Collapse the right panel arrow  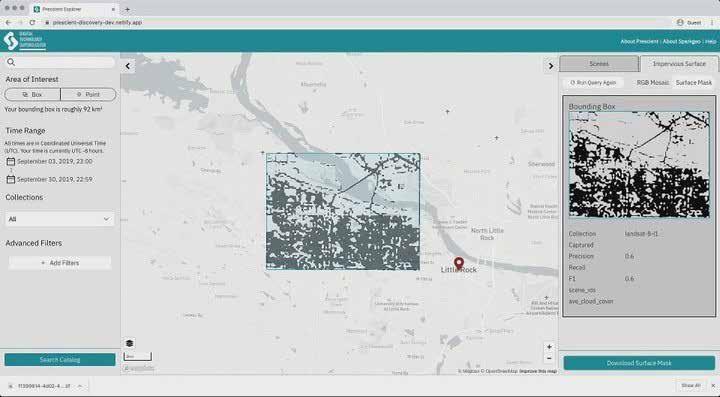point(551,66)
